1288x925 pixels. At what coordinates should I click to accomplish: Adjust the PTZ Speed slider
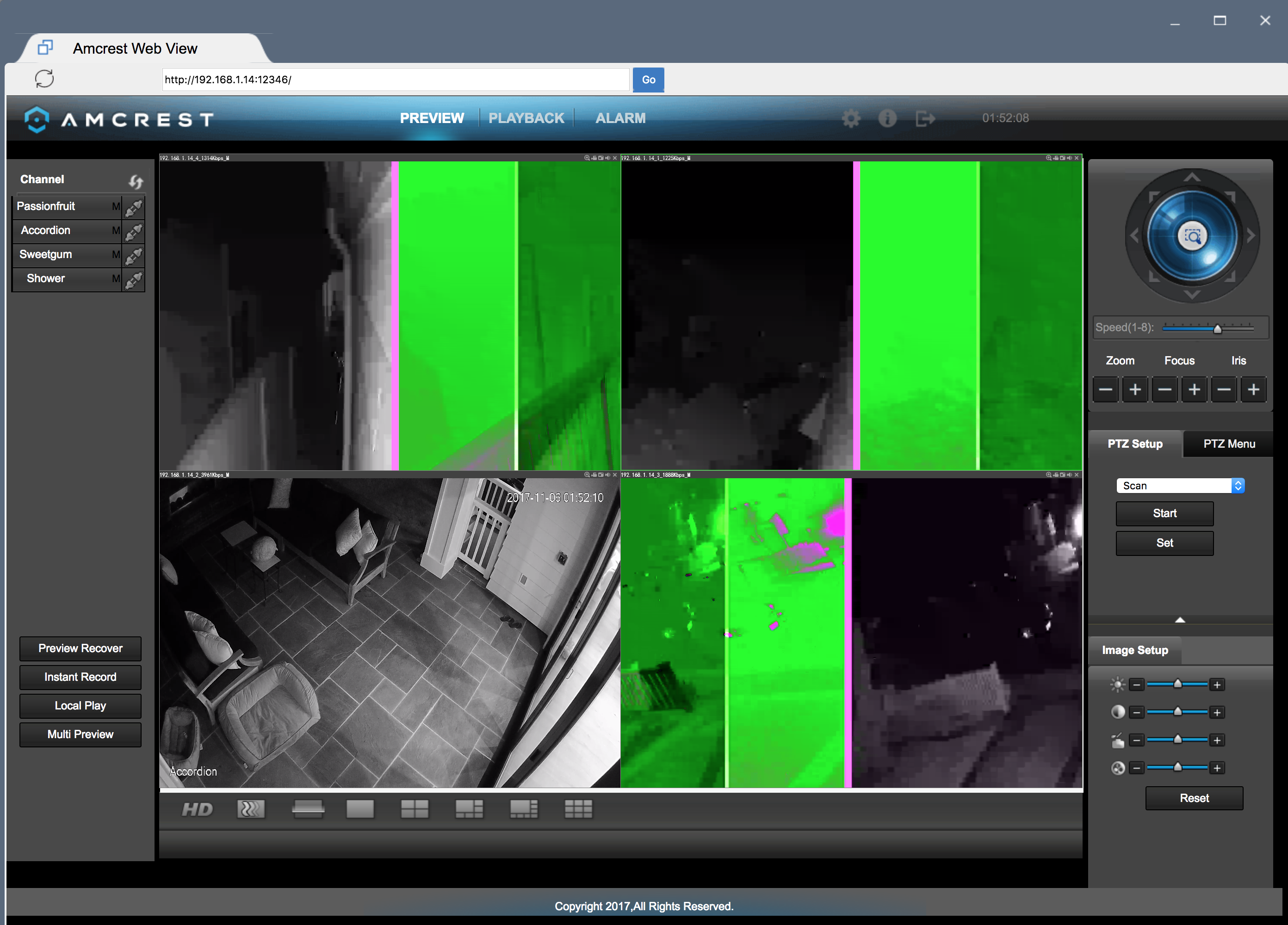(x=1217, y=328)
